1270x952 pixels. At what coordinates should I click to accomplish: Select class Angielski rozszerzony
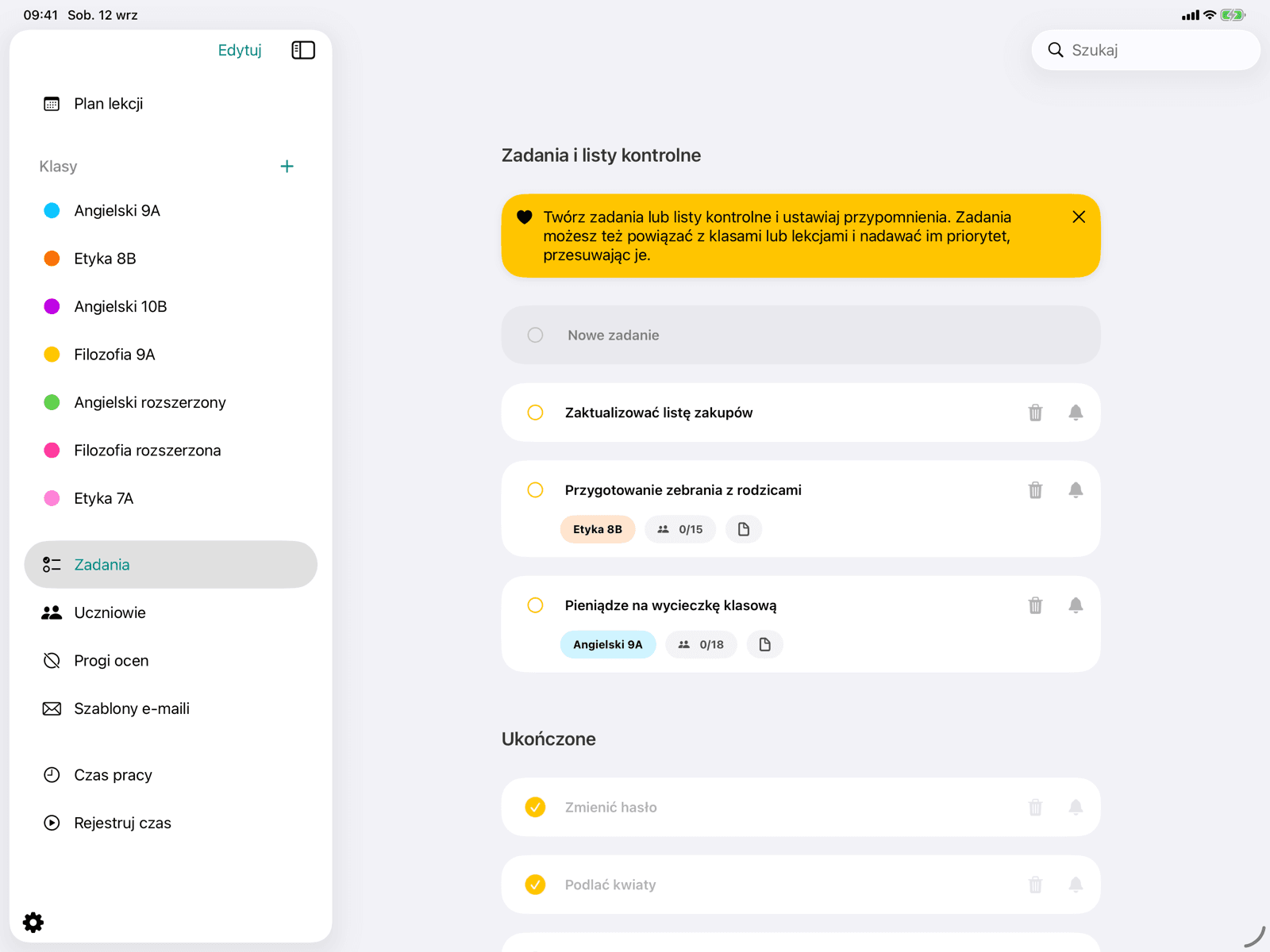(171, 402)
